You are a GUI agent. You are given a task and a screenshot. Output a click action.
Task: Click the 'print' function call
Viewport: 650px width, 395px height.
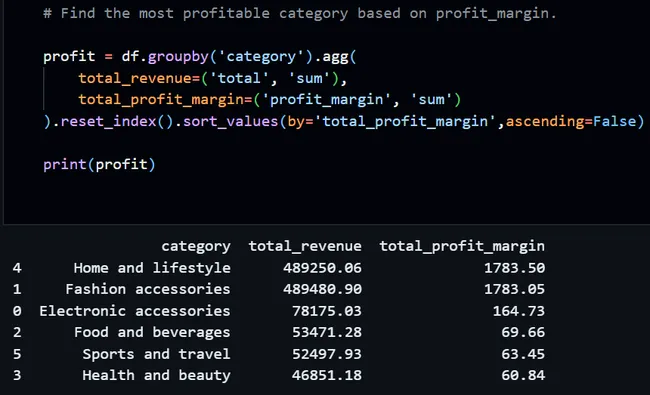click(65, 165)
